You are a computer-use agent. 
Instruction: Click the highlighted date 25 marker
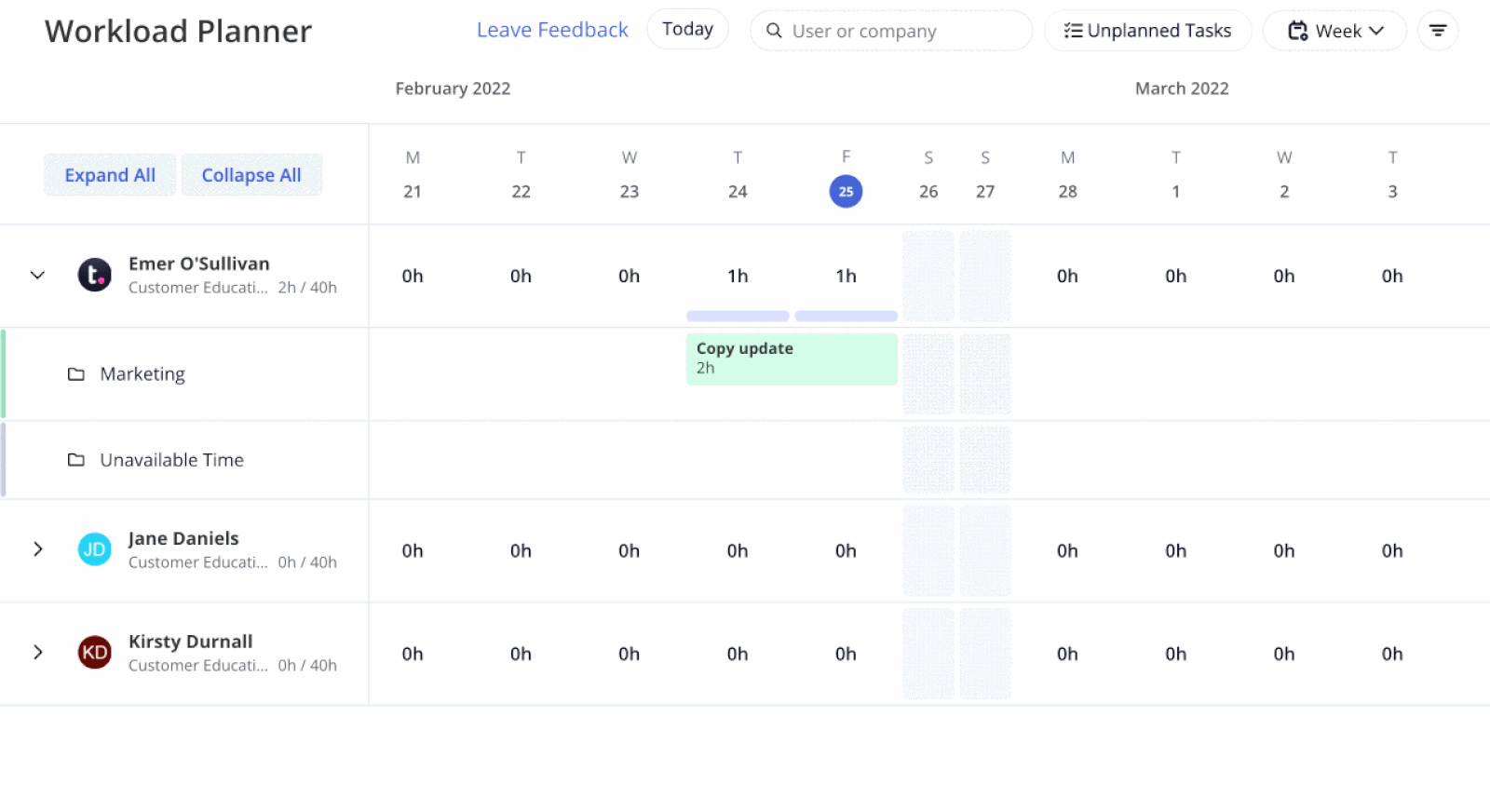(846, 192)
